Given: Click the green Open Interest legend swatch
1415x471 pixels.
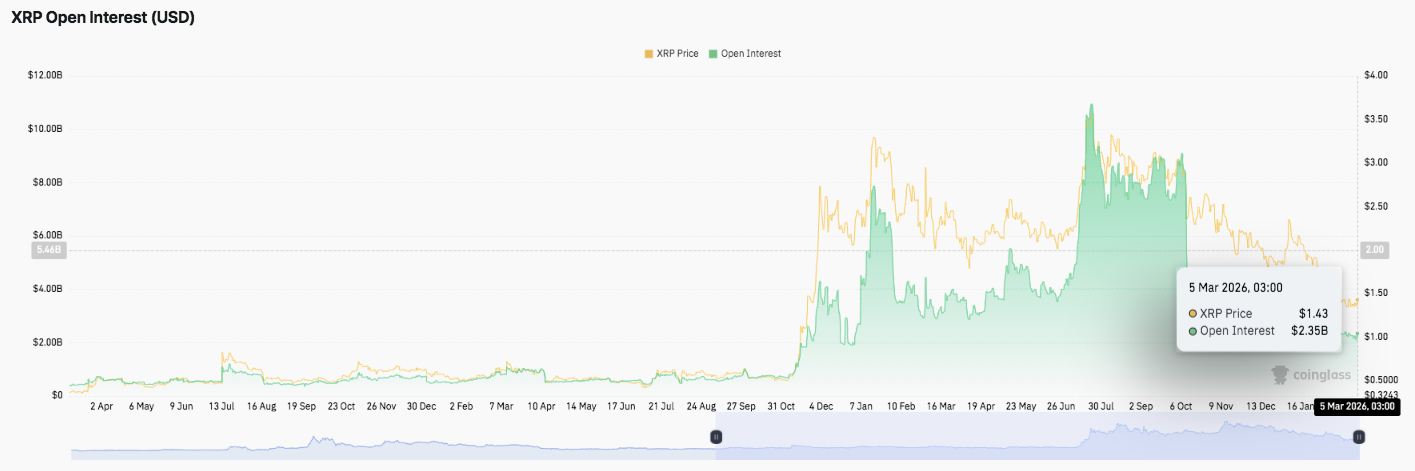Looking at the screenshot, I should coord(713,53).
